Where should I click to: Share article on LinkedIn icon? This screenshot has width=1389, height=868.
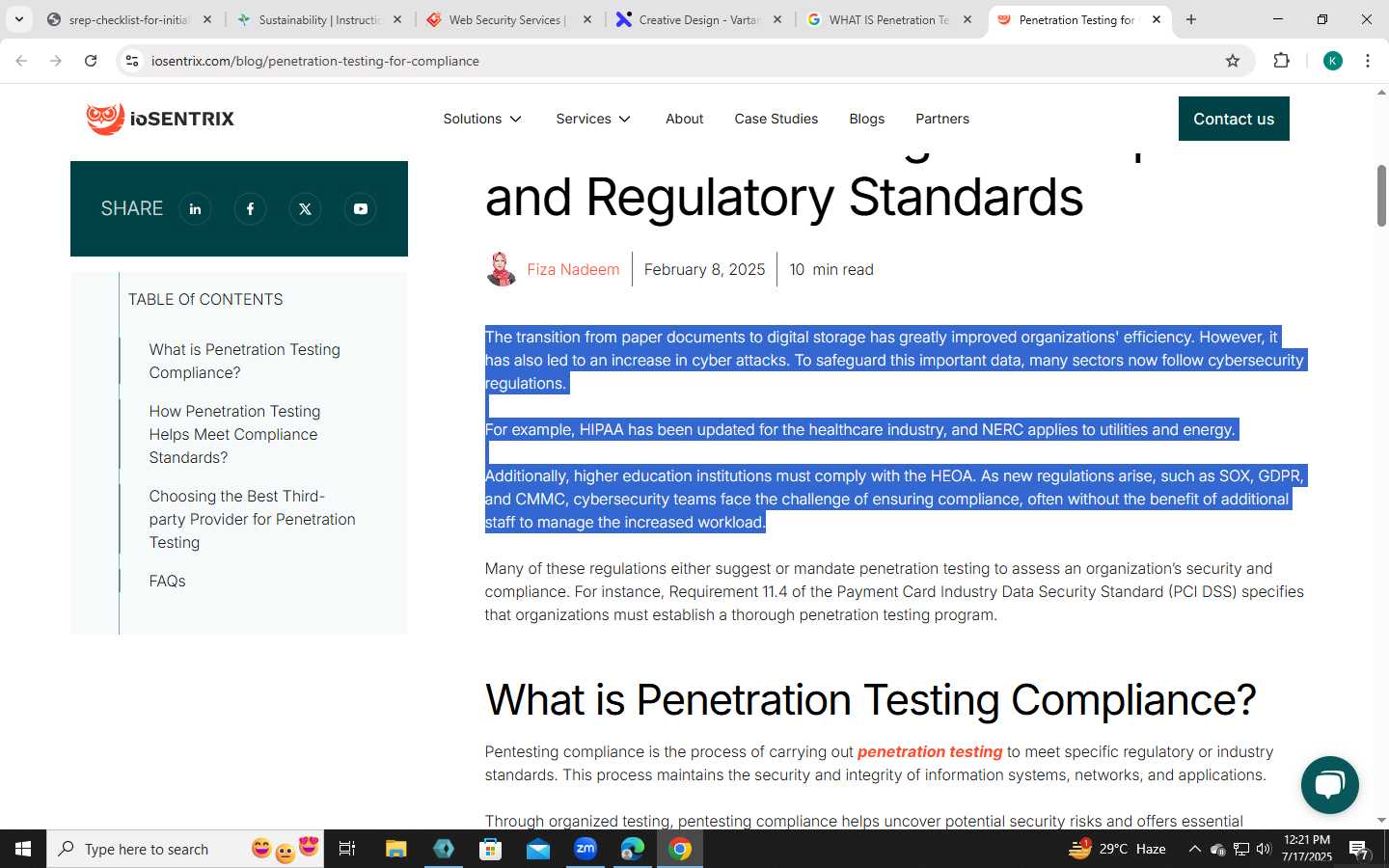click(195, 208)
